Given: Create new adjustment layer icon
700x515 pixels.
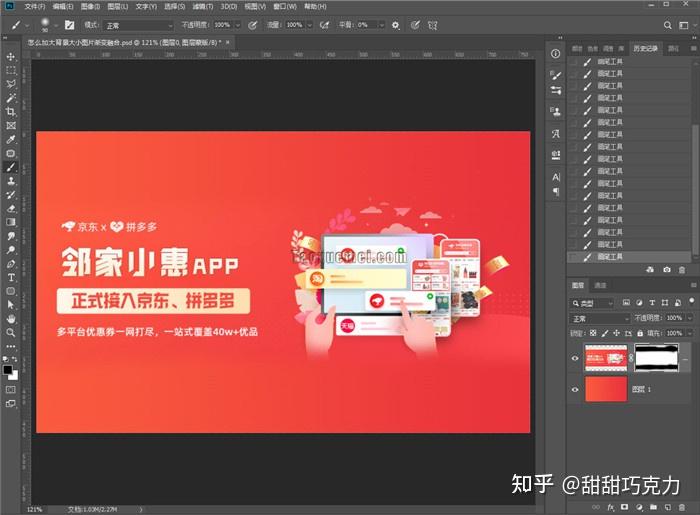Looking at the screenshot, I should (639, 507).
